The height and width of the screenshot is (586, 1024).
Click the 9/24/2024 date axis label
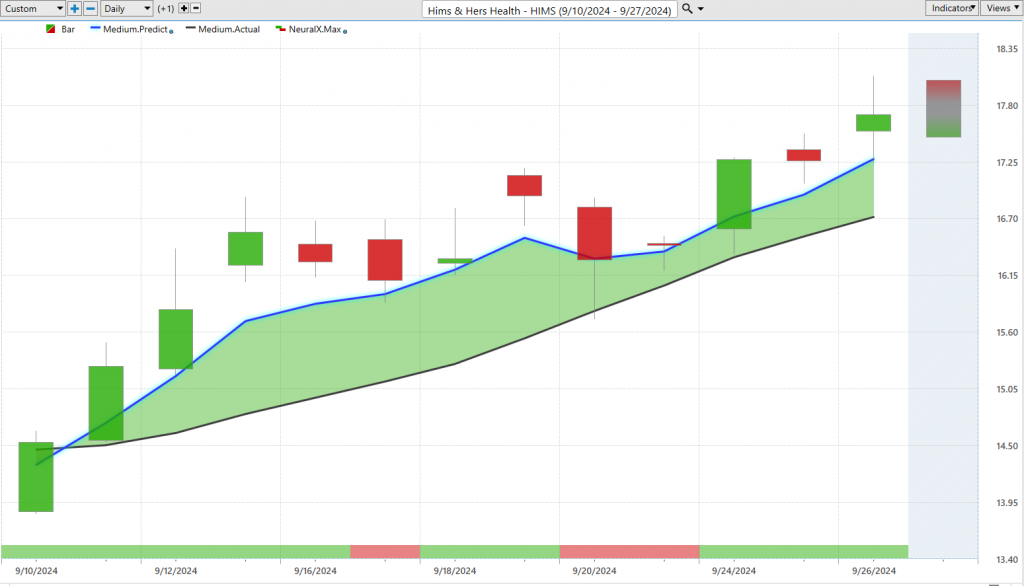pos(733,571)
